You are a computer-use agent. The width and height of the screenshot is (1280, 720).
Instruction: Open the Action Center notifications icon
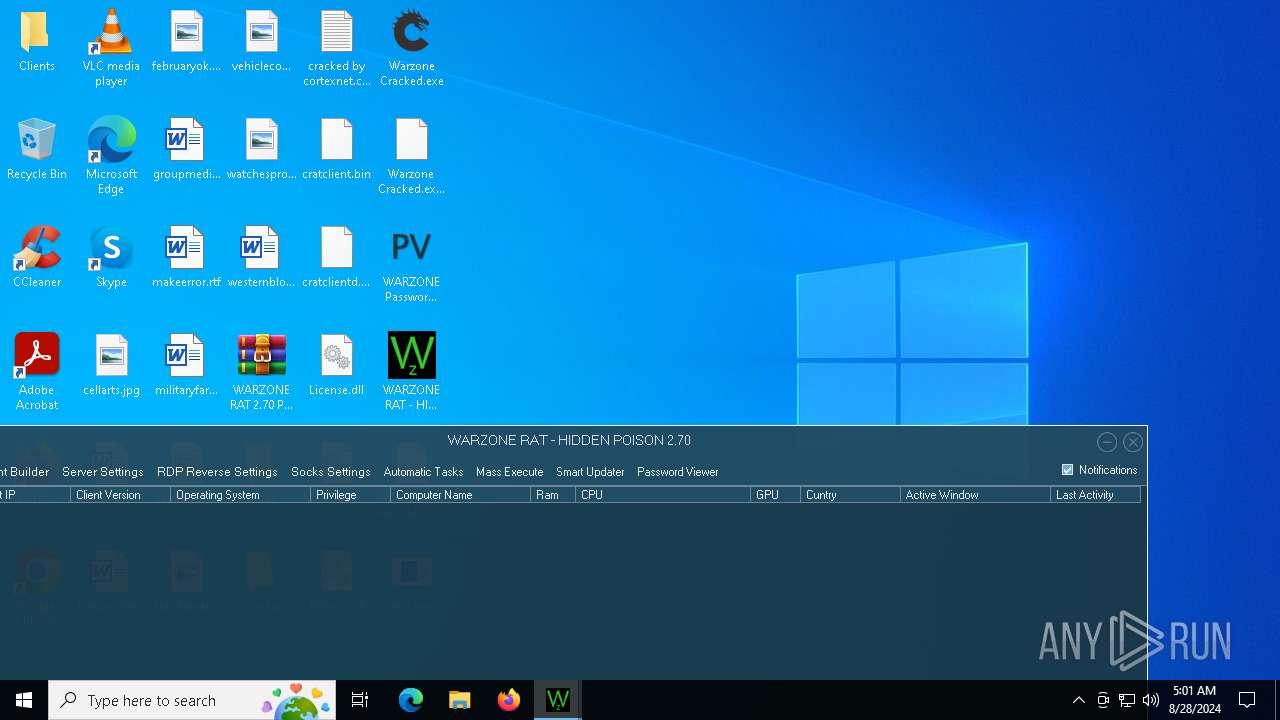click(1248, 700)
